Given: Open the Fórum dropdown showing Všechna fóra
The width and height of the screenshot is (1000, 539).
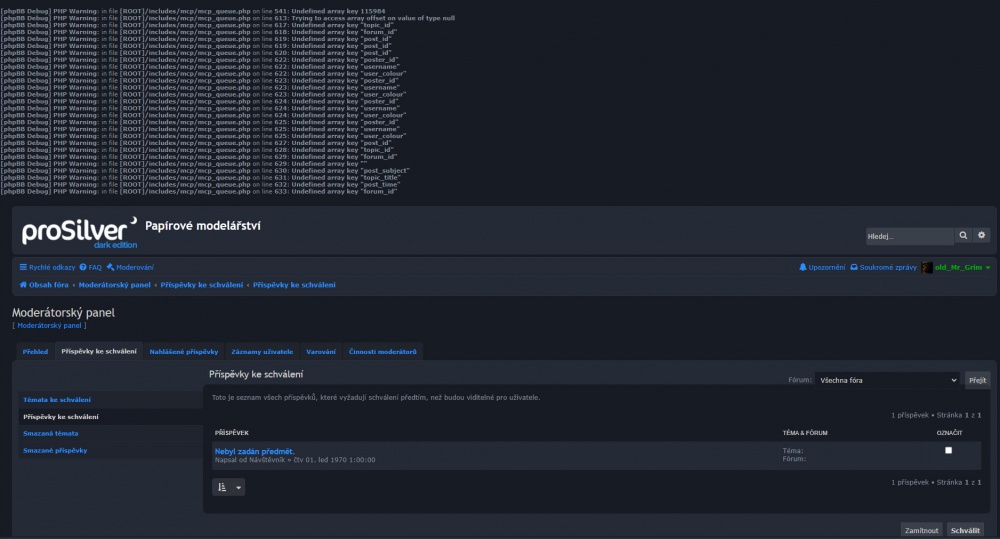Looking at the screenshot, I should coord(888,380).
